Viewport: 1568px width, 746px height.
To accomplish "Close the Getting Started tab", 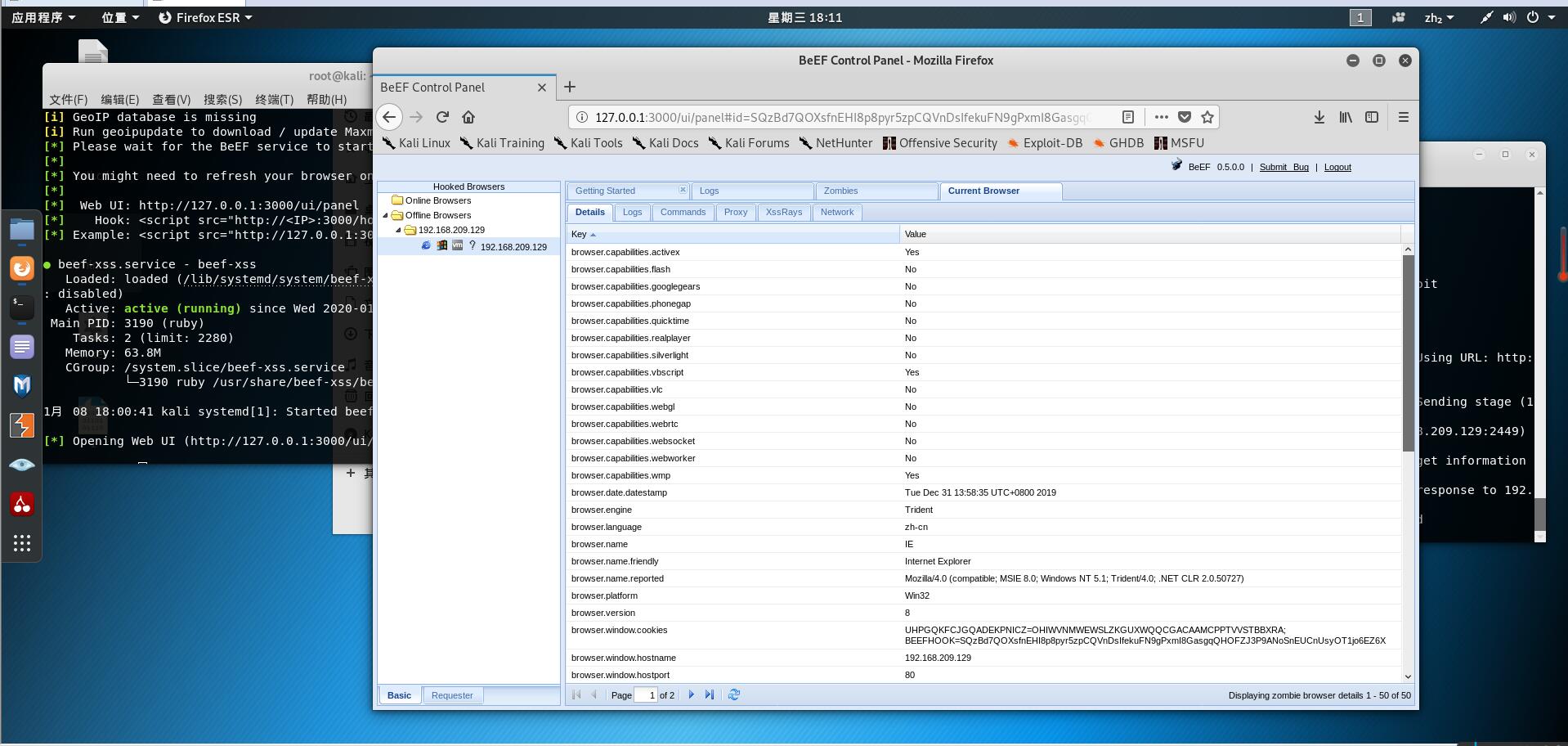I will pos(683,190).
